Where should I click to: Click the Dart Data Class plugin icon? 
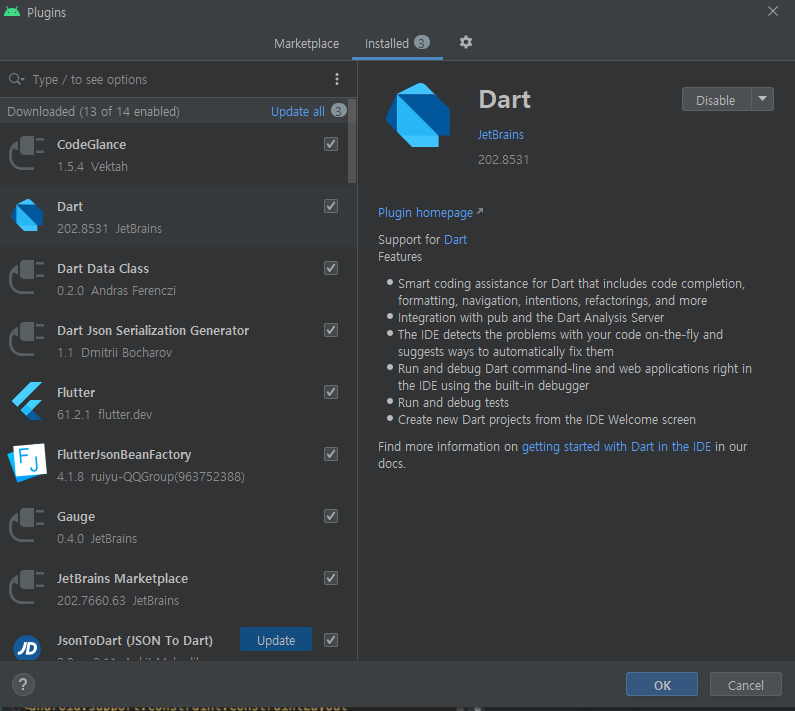pyautogui.click(x=27, y=277)
